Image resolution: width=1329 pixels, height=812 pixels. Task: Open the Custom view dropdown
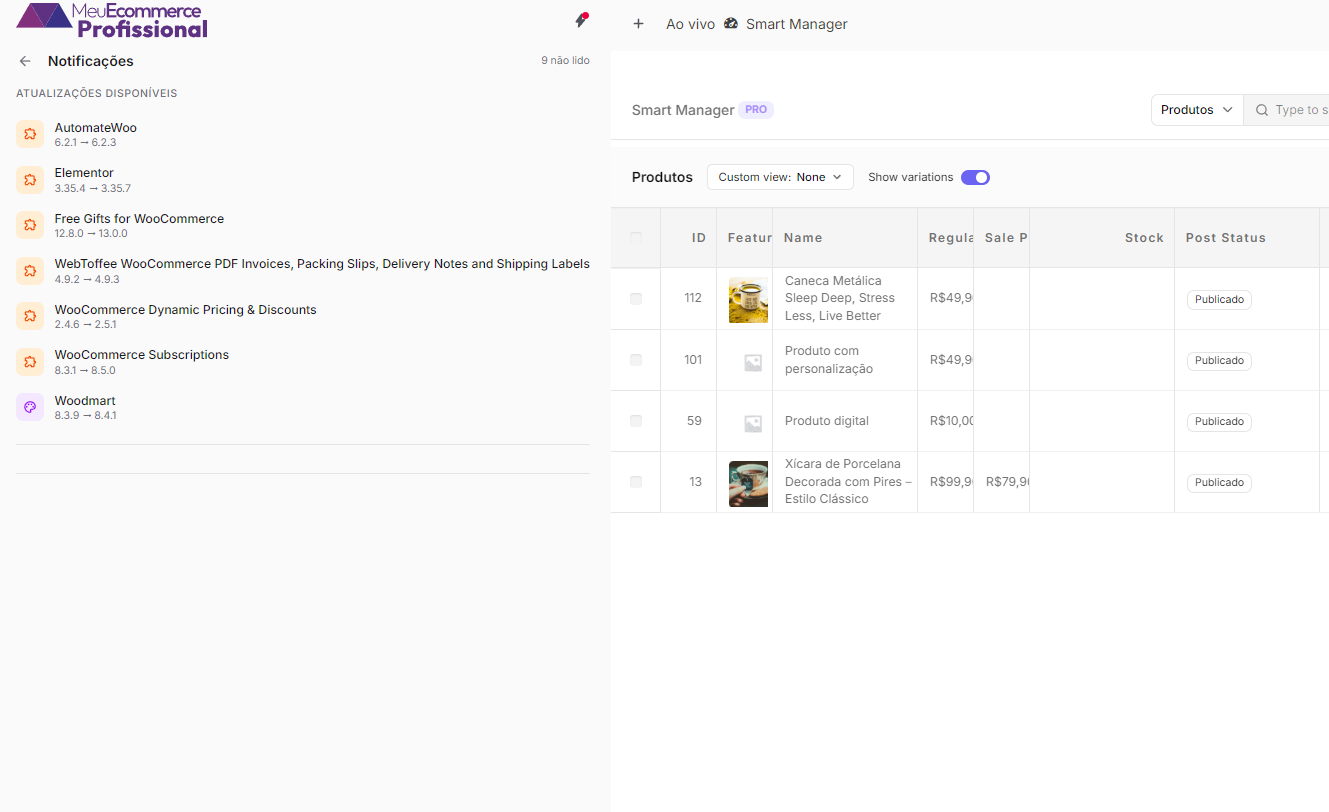pyautogui.click(x=780, y=177)
